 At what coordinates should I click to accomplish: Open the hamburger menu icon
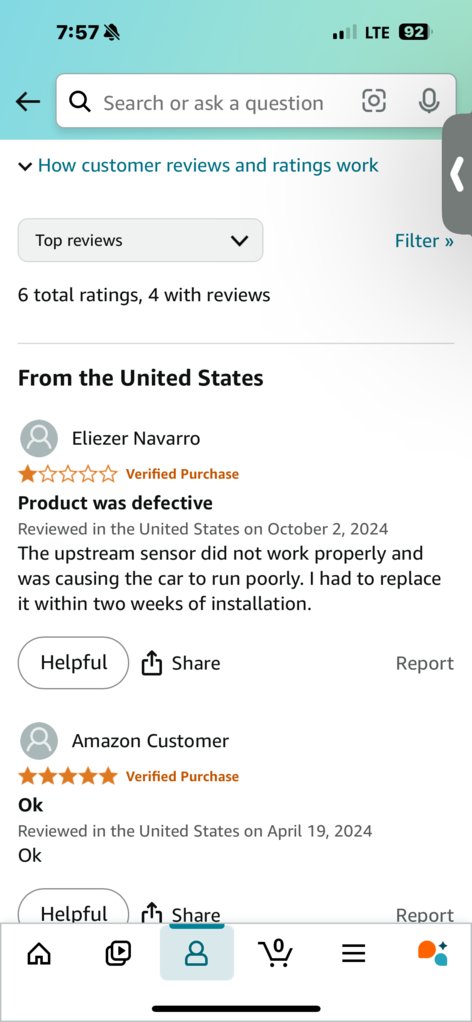(x=353, y=954)
